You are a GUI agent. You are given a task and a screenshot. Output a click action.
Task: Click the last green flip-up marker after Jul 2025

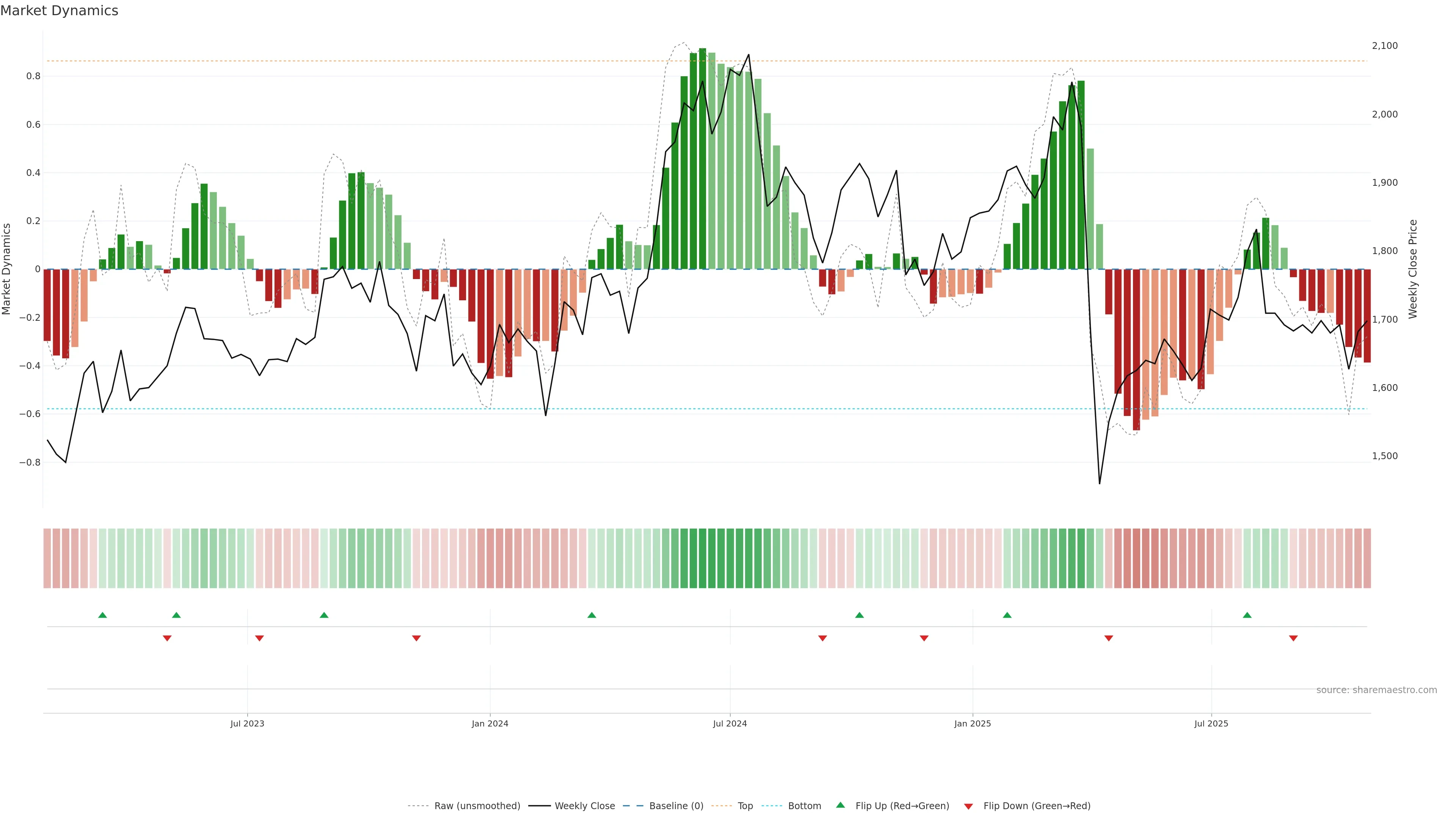[x=1247, y=615]
